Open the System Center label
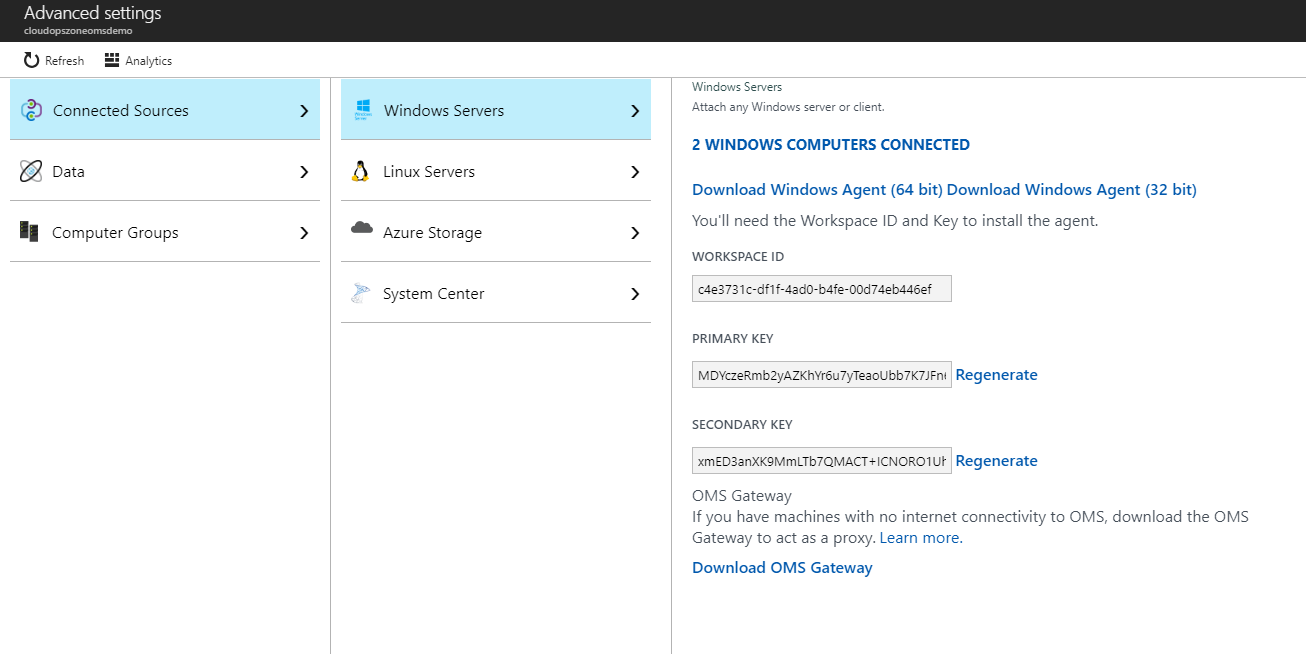The height and width of the screenshot is (654, 1306). coord(434,294)
